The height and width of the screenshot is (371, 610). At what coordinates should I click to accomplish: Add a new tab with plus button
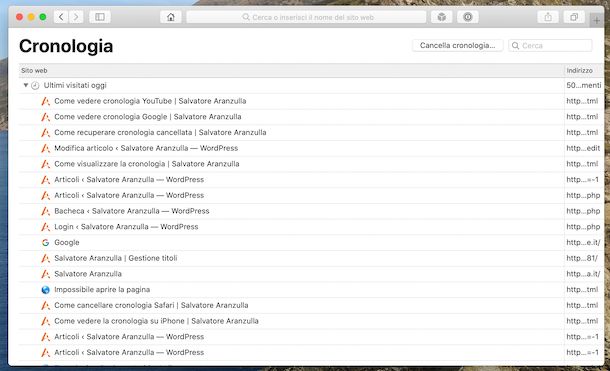596,20
